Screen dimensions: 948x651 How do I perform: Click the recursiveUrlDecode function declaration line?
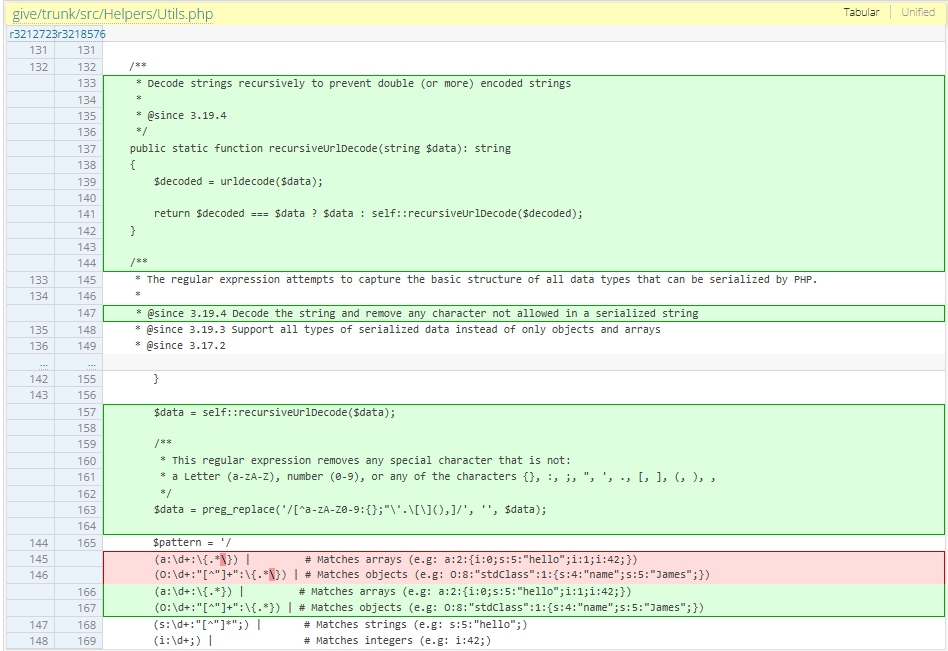pyautogui.click(x=320, y=149)
